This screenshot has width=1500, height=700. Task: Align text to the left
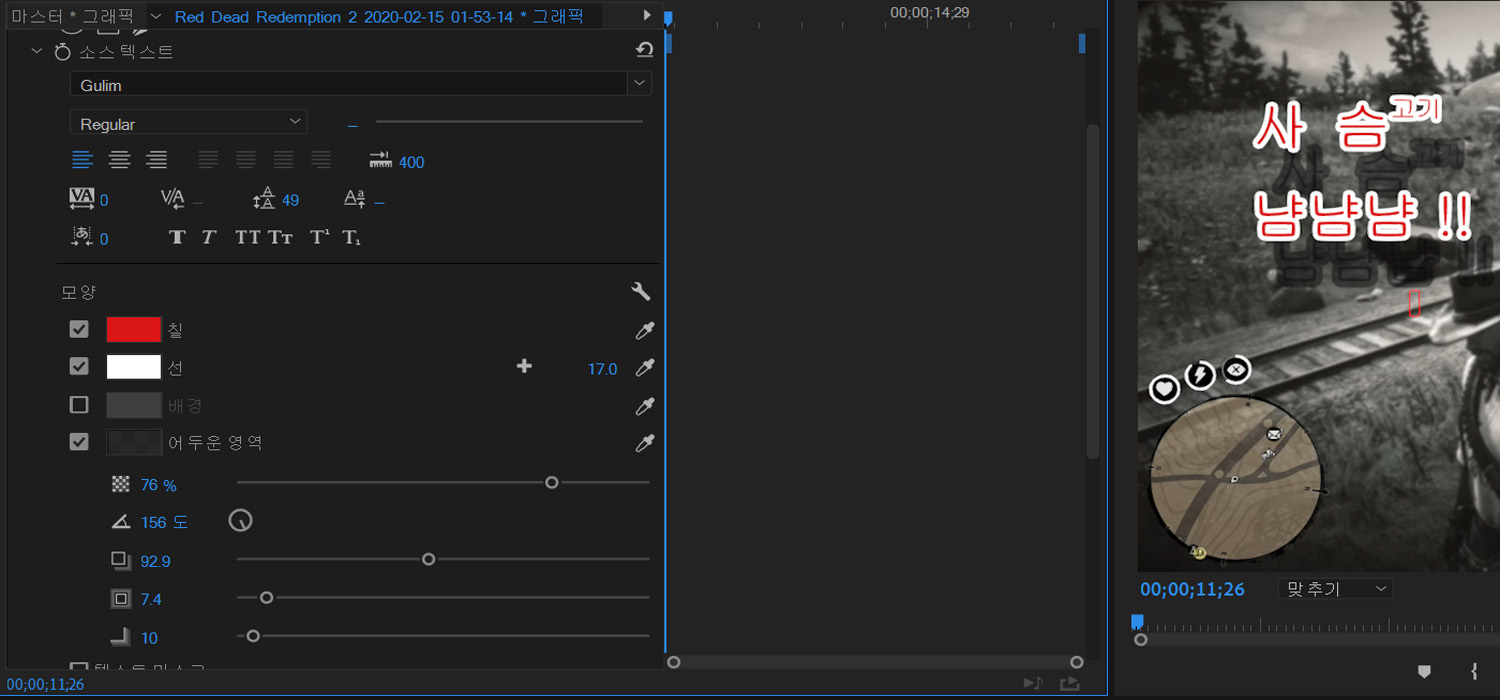pyautogui.click(x=82, y=160)
